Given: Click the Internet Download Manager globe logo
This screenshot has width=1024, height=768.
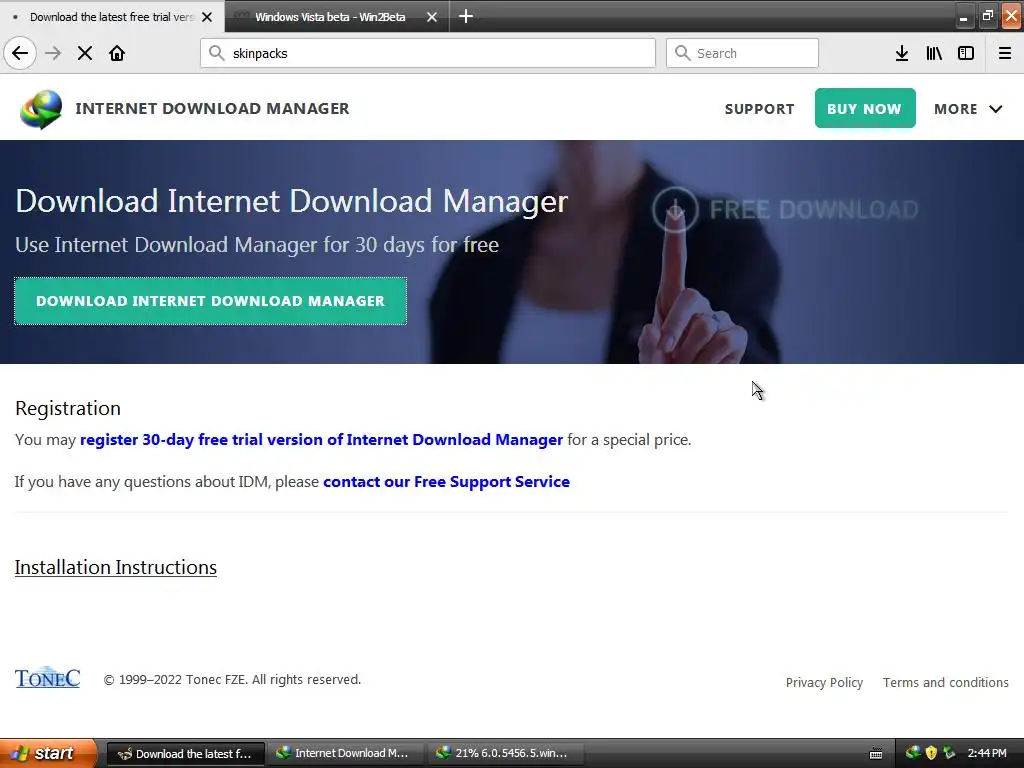Looking at the screenshot, I should pyautogui.click(x=41, y=109).
